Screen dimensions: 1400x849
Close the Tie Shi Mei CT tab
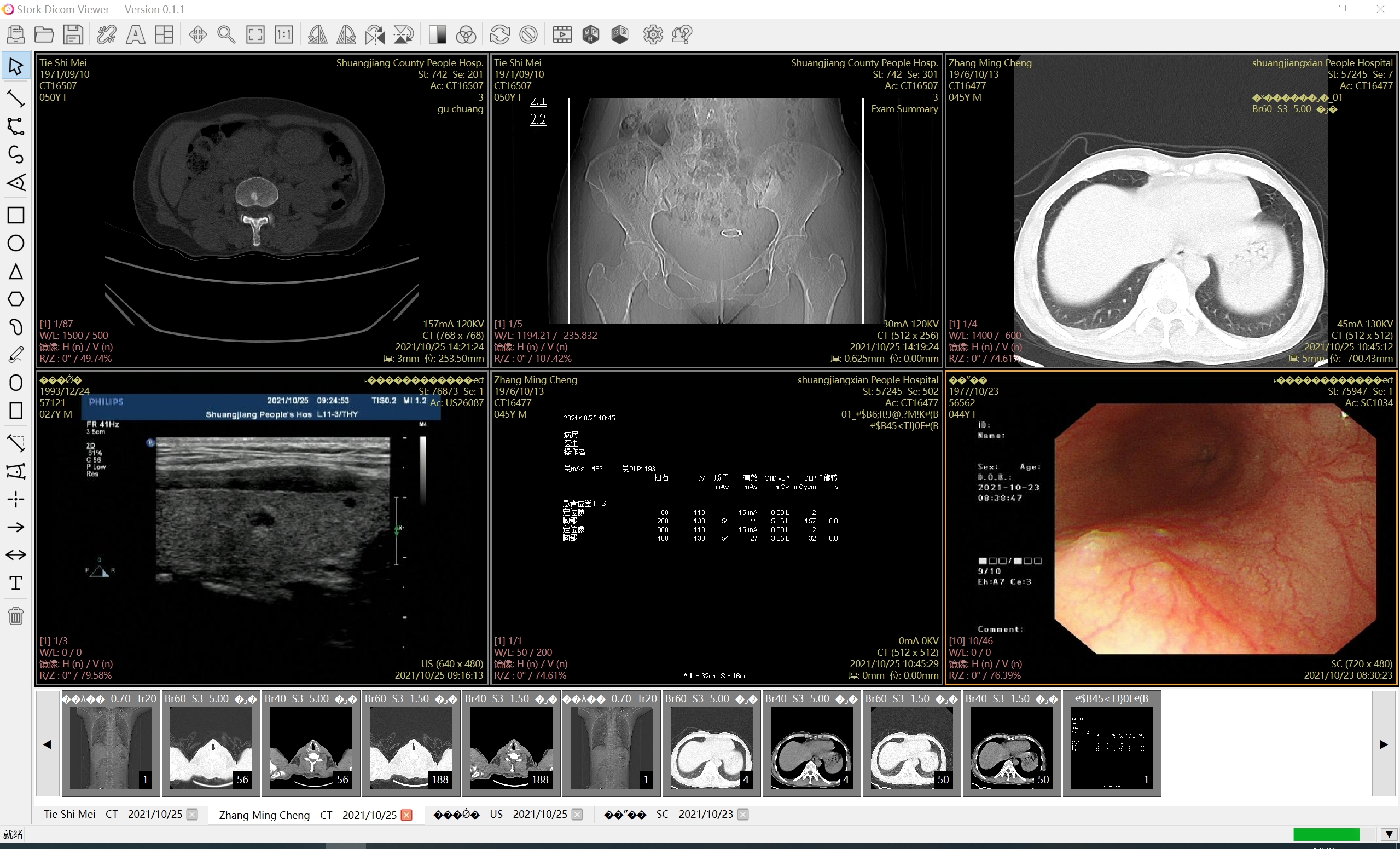coord(192,815)
